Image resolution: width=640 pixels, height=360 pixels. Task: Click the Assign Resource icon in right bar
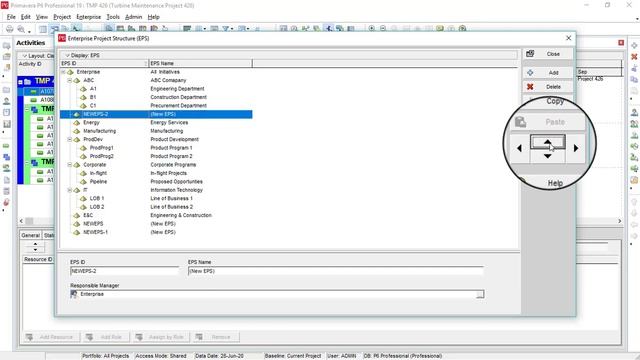coord(634,113)
